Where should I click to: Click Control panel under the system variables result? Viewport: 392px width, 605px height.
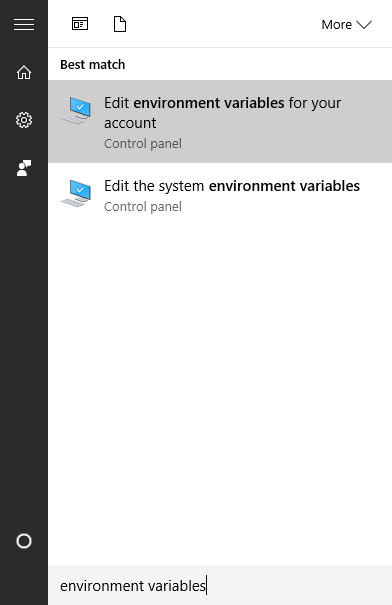pyautogui.click(x=143, y=206)
